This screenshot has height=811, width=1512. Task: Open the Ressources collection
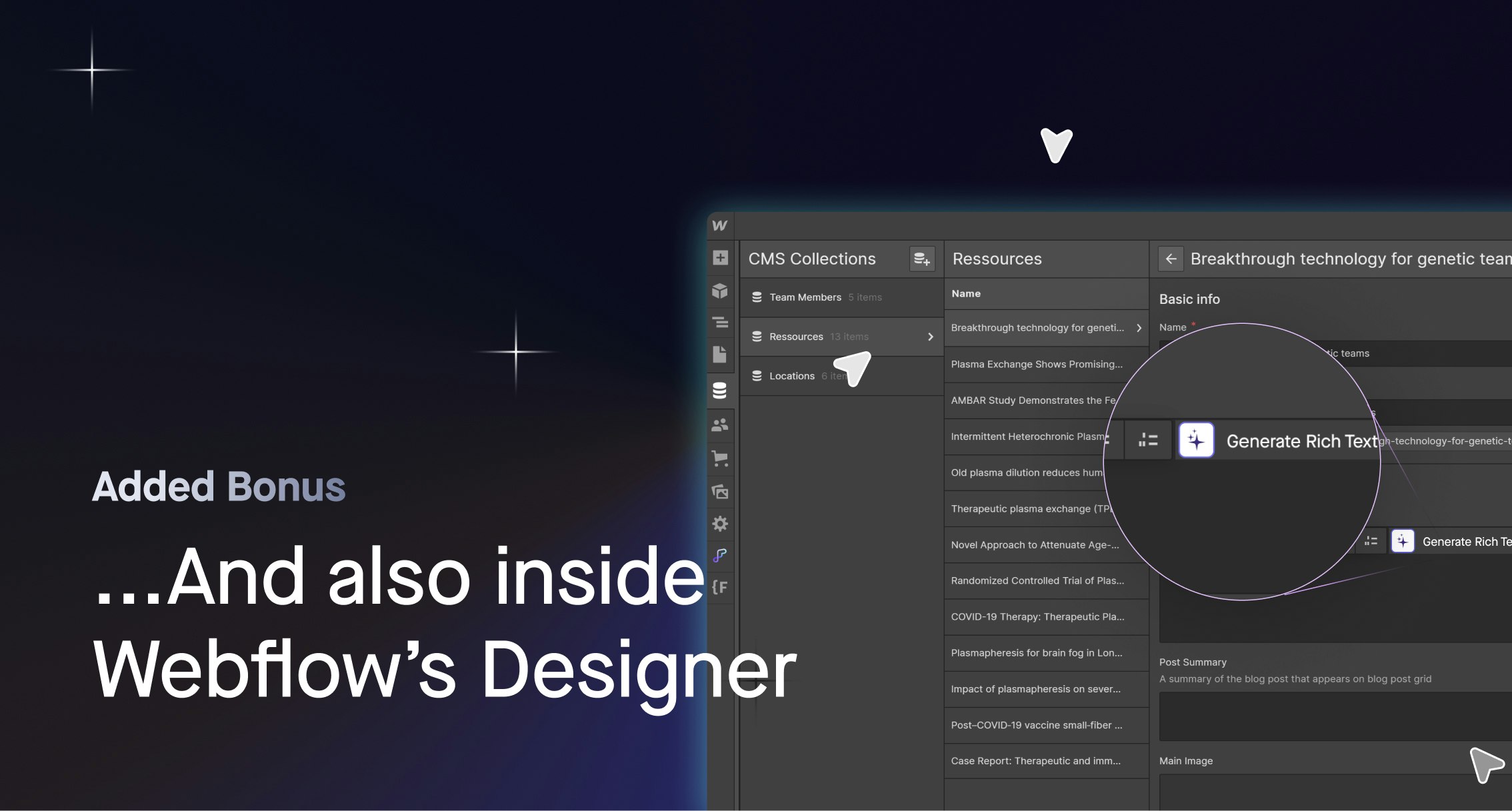coord(842,337)
